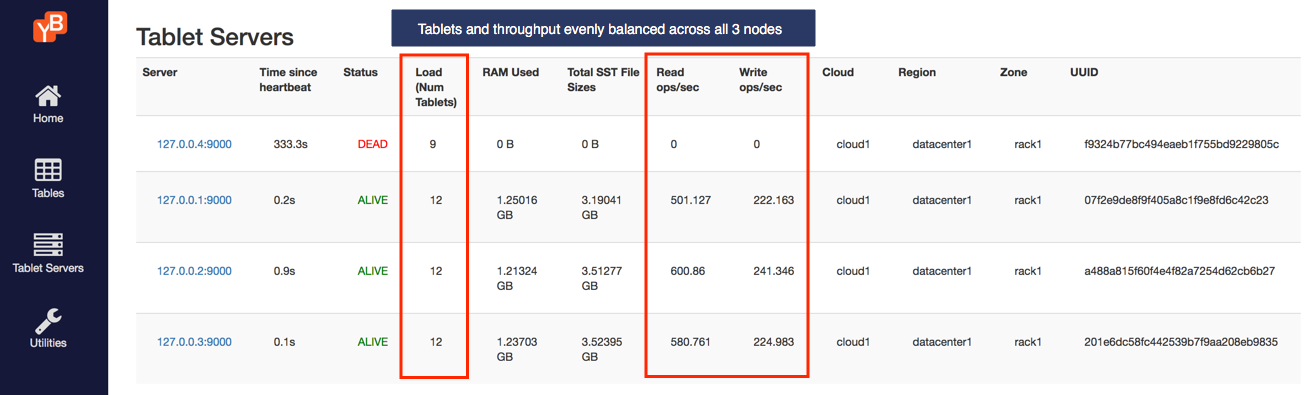Open the Utilities wrench icon
Screen dimensions: 1312x395
point(48,321)
